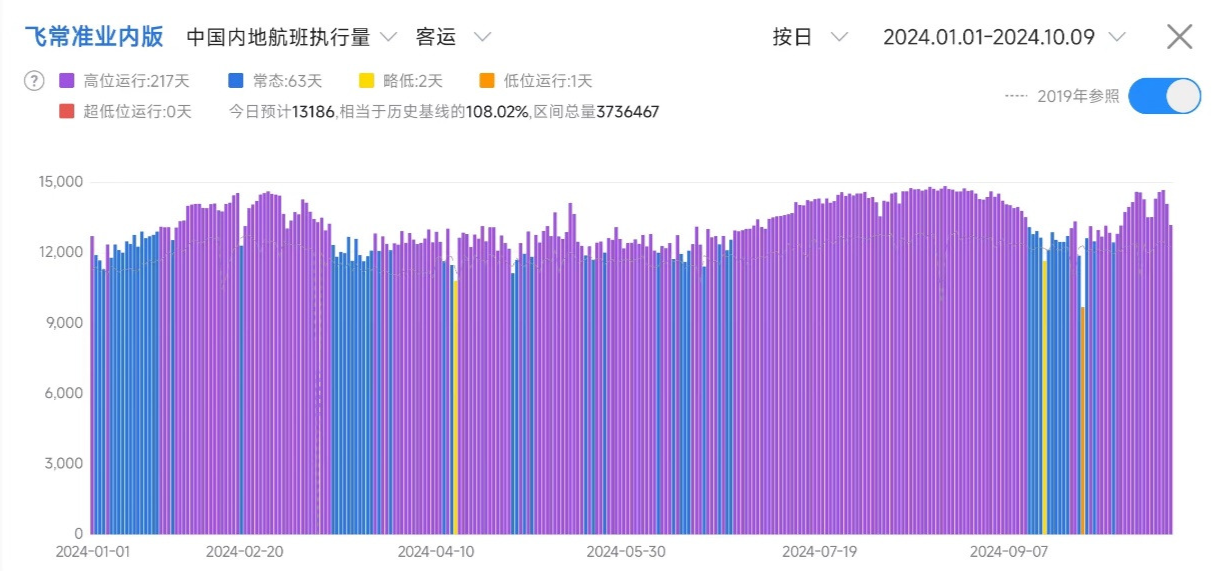Click the 6,000 y-axis label
1216x571 pixels.
63,393
